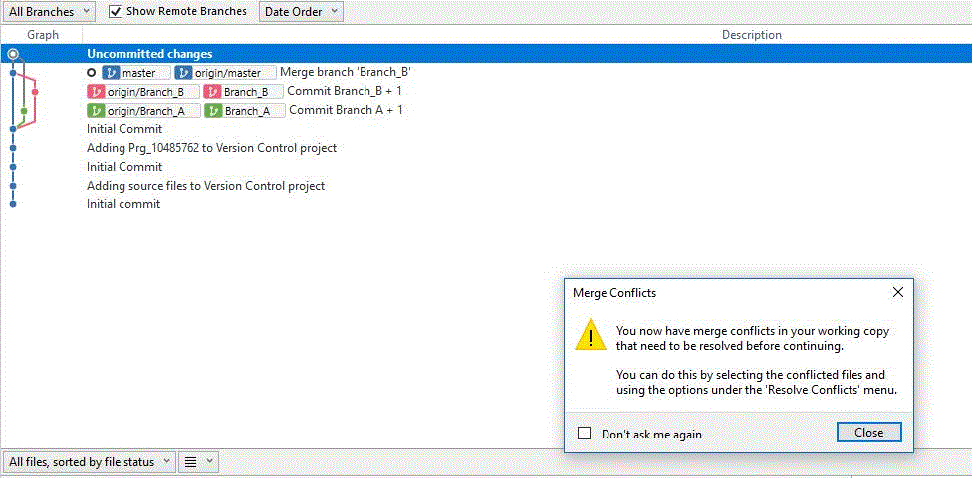The image size is (972, 478).
Task: Check the Don't ask me again box
Action: 584,433
